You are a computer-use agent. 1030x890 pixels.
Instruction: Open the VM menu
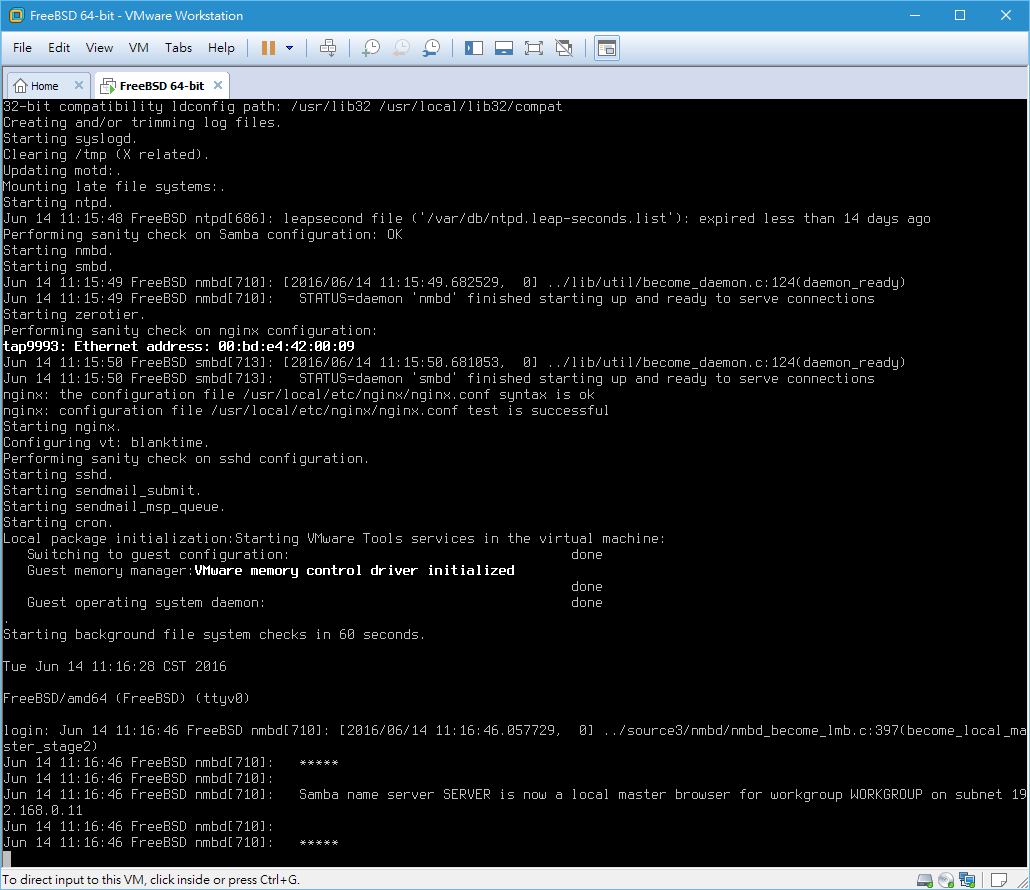[x=138, y=48]
